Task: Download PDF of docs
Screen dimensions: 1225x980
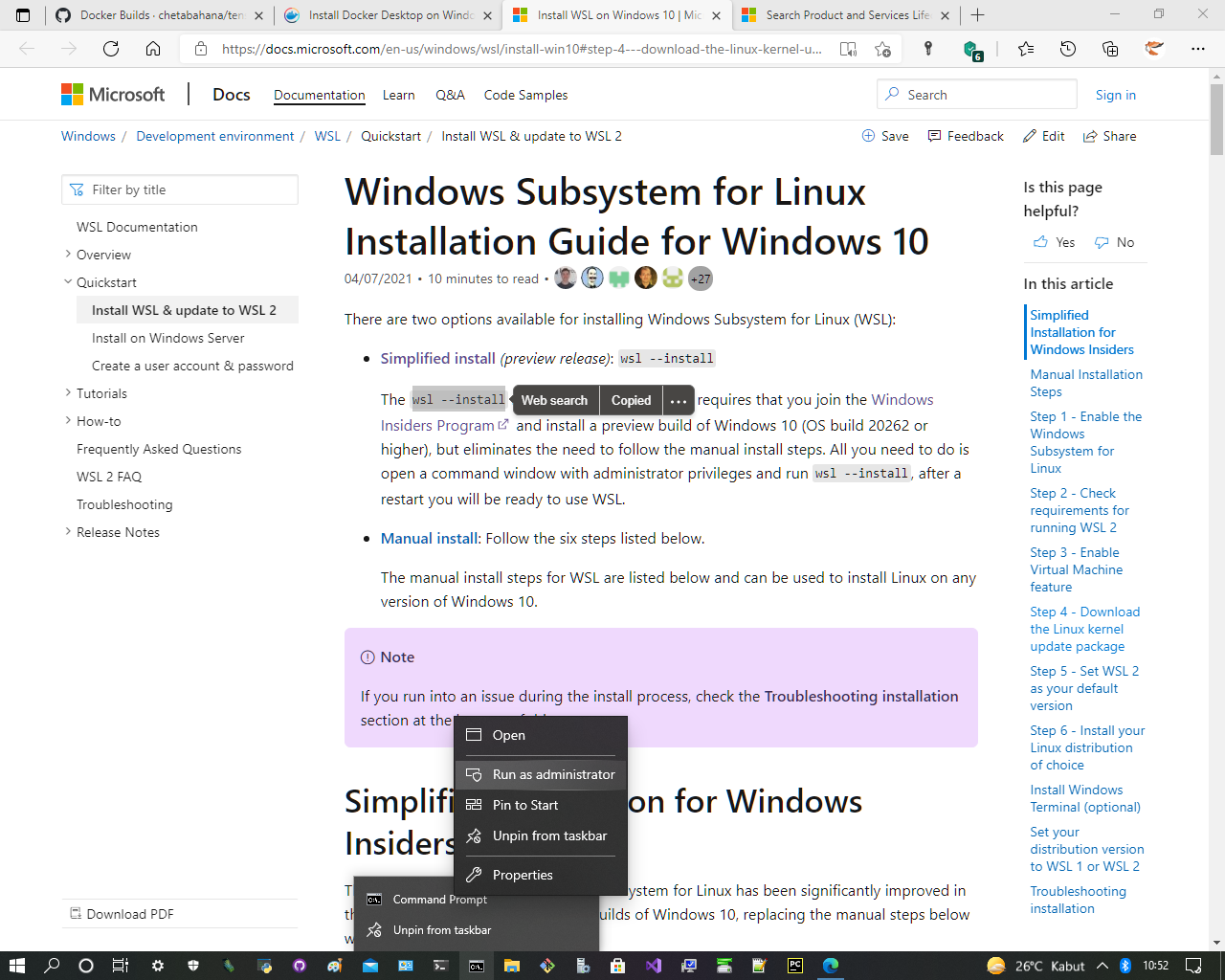Action: (x=122, y=914)
